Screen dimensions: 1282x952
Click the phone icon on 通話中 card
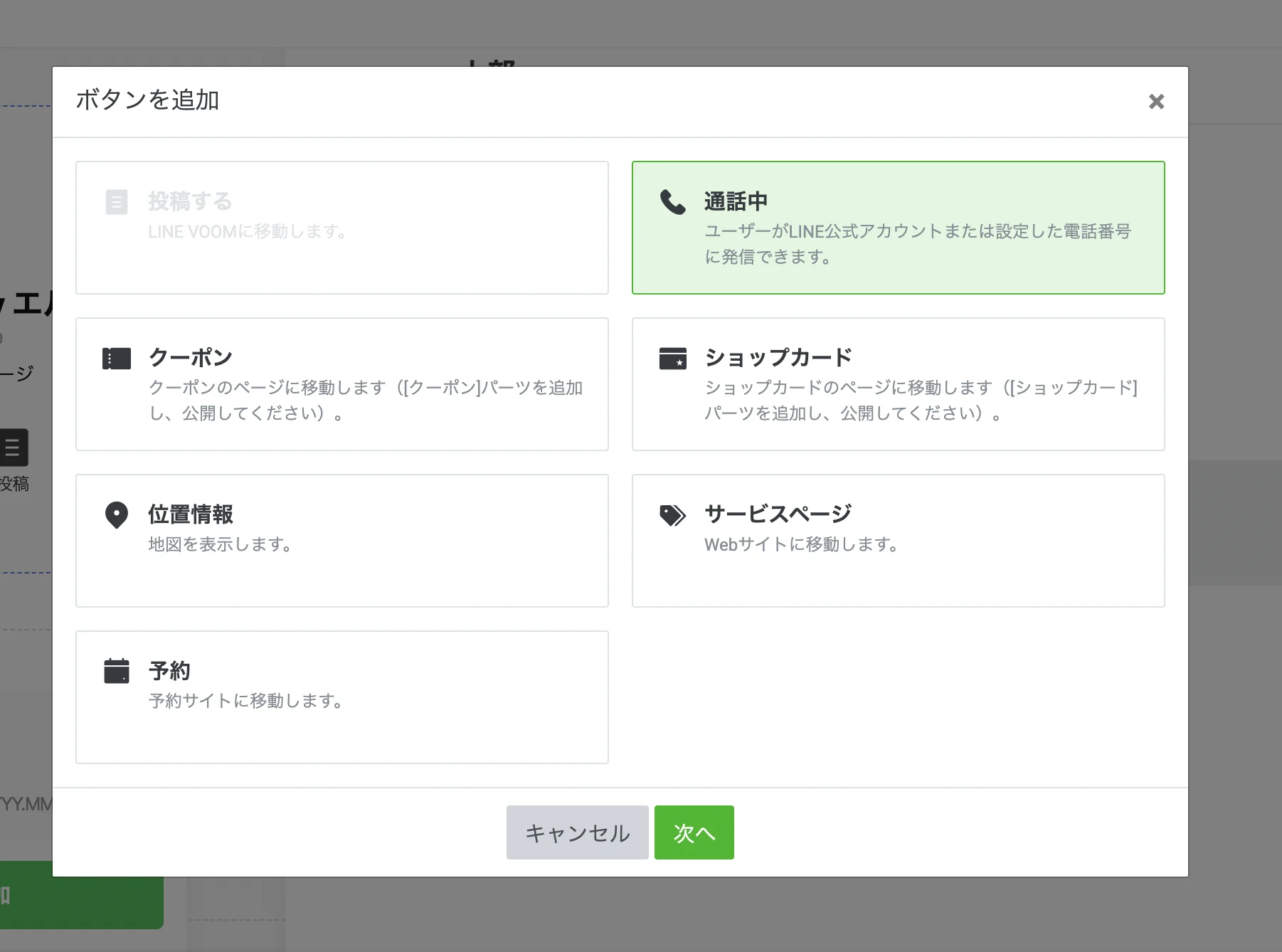(x=672, y=202)
